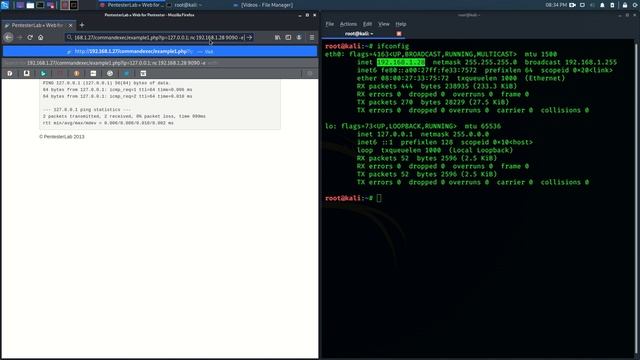Click PentesterLab 2013 copyright text
Viewport: 640px width, 360px height.
62,137
